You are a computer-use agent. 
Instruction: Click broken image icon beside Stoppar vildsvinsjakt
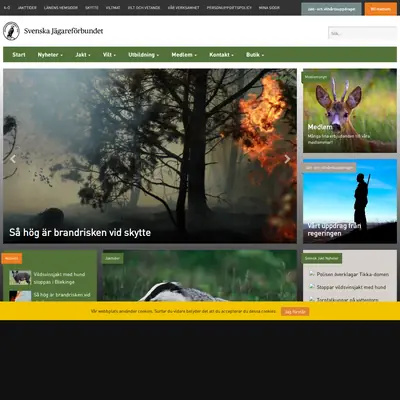pyautogui.click(x=312, y=286)
